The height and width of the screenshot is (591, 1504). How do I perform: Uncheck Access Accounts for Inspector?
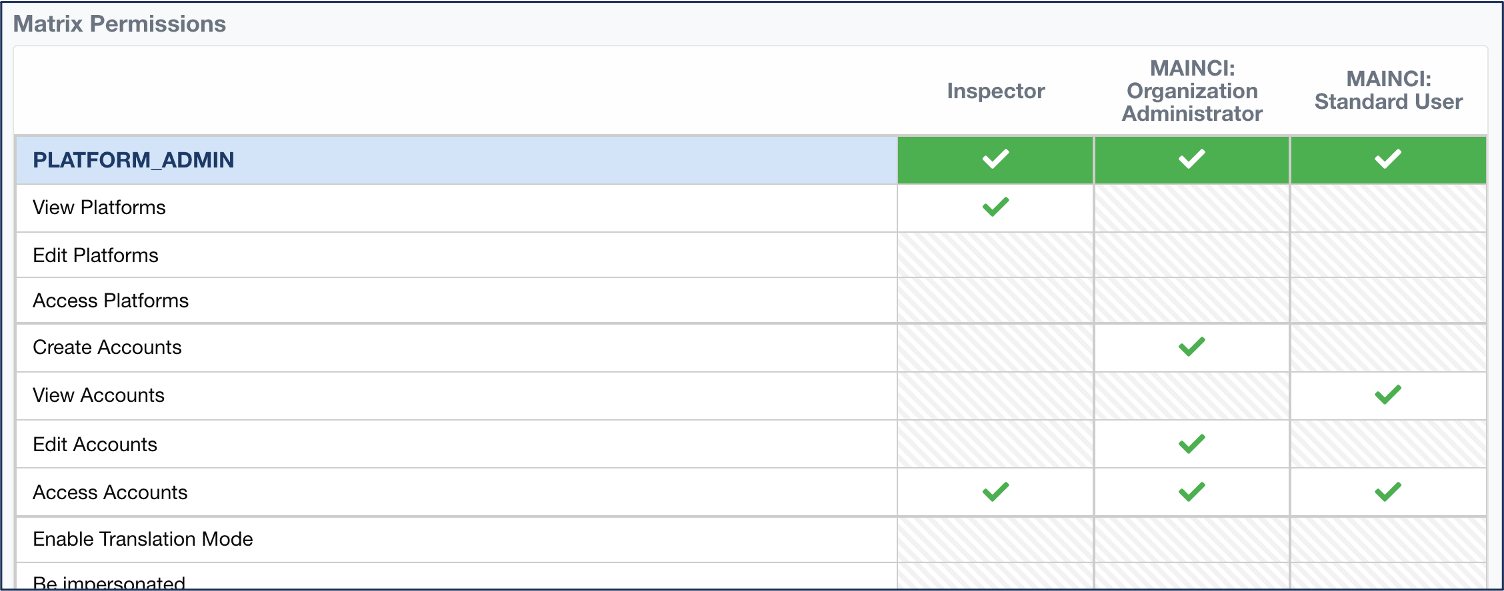click(x=995, y=491)
